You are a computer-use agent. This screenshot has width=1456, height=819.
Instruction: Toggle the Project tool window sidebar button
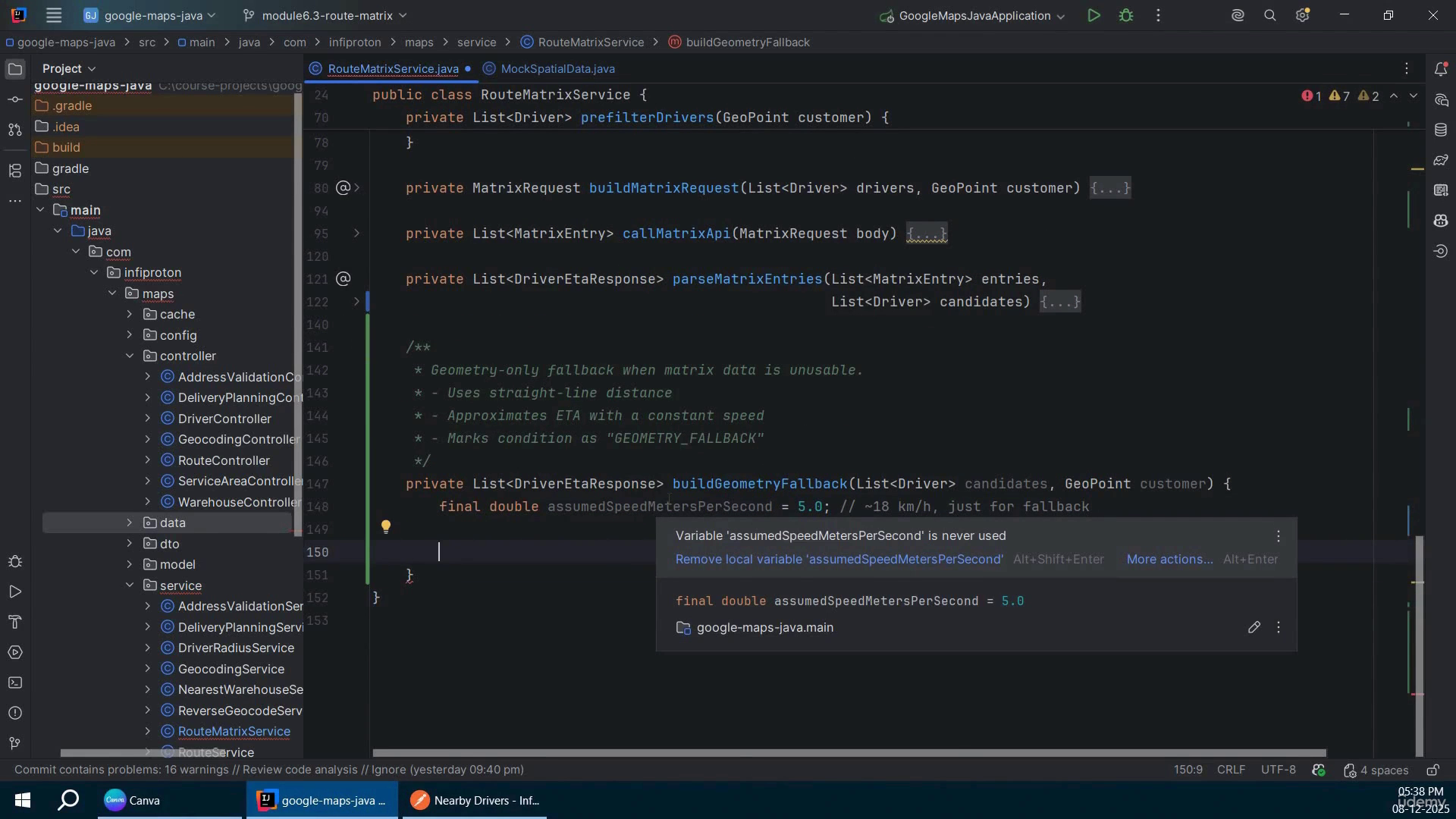14,69
